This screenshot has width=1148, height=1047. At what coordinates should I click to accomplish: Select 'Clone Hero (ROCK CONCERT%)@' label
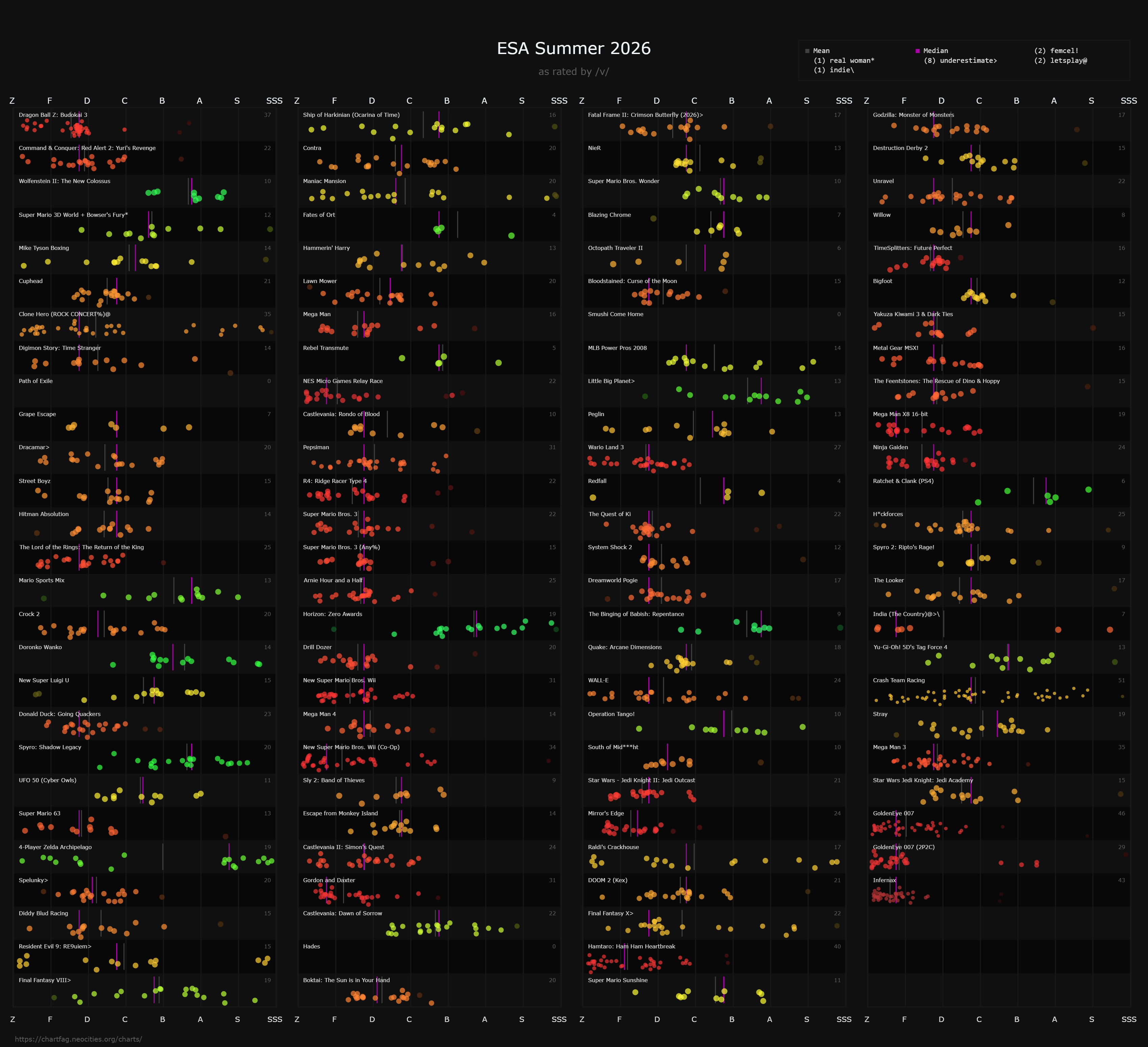pyautogui.click(x=64, y=314)
